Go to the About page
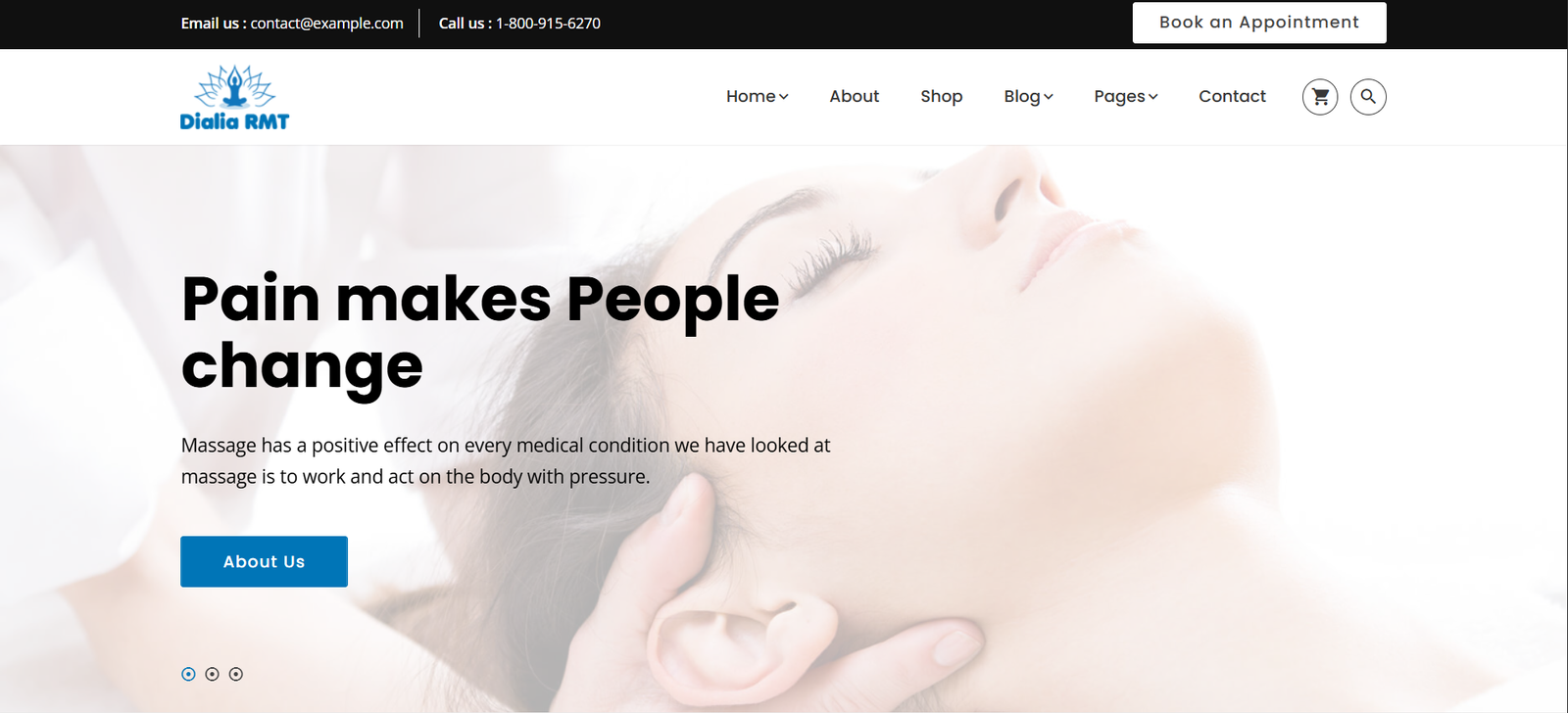This screenshot has height=713, width=1568. coord(855,96)
